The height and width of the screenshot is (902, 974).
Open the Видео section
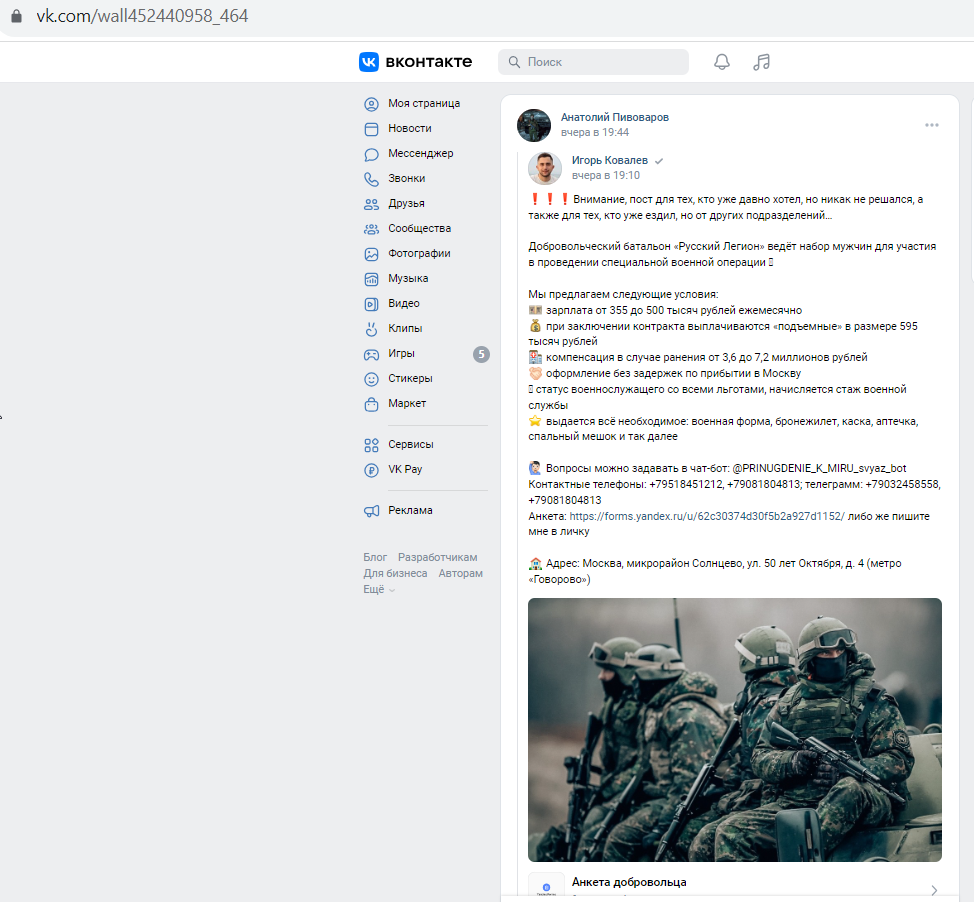tap(404, 303)
